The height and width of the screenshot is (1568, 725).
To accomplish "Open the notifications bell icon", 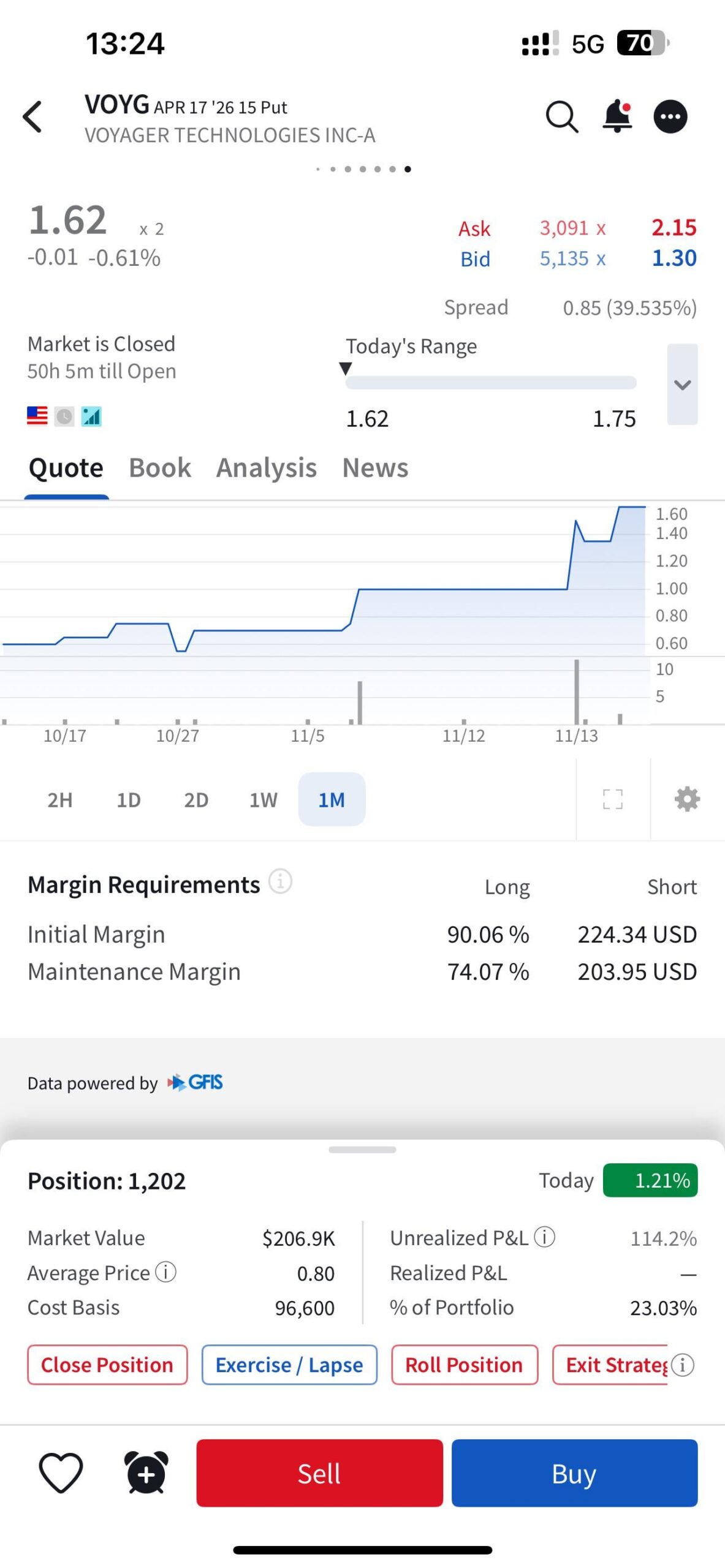I will click(617, 116).
